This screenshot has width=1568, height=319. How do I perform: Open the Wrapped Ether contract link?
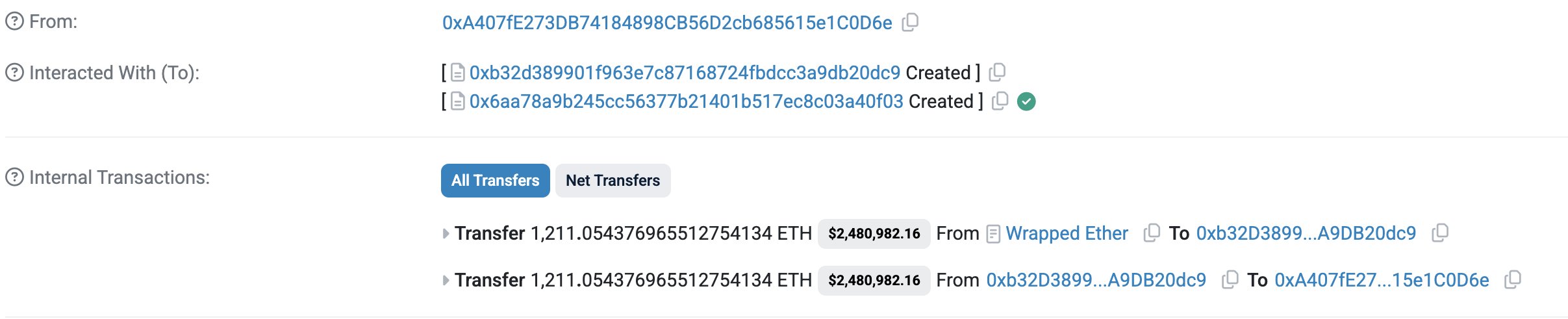click(1067, 233)
